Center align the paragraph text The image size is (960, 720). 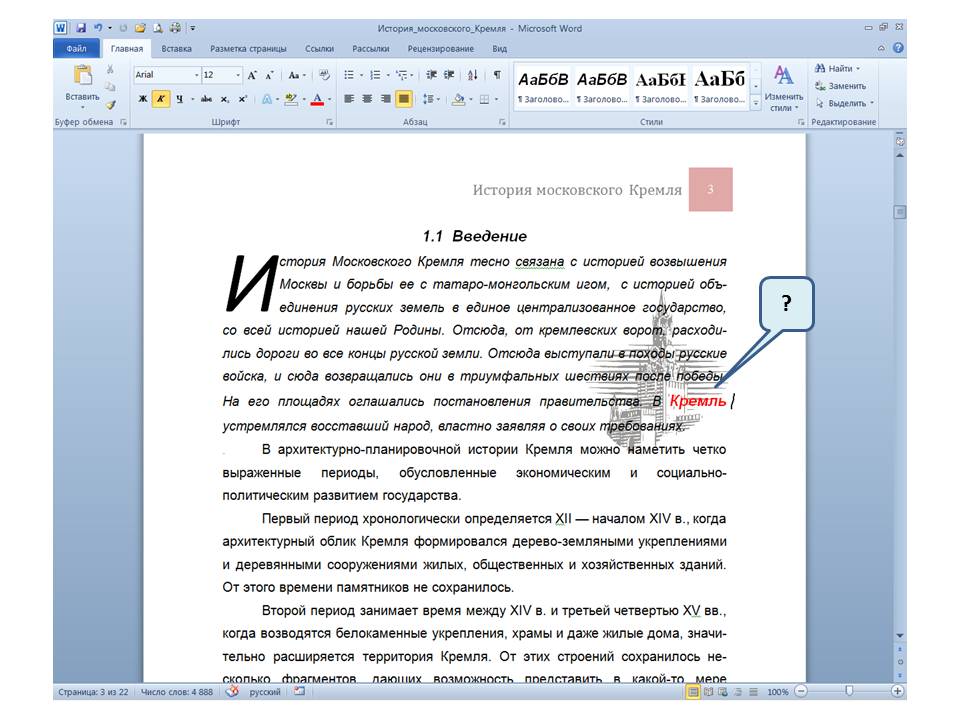[367, 99]
